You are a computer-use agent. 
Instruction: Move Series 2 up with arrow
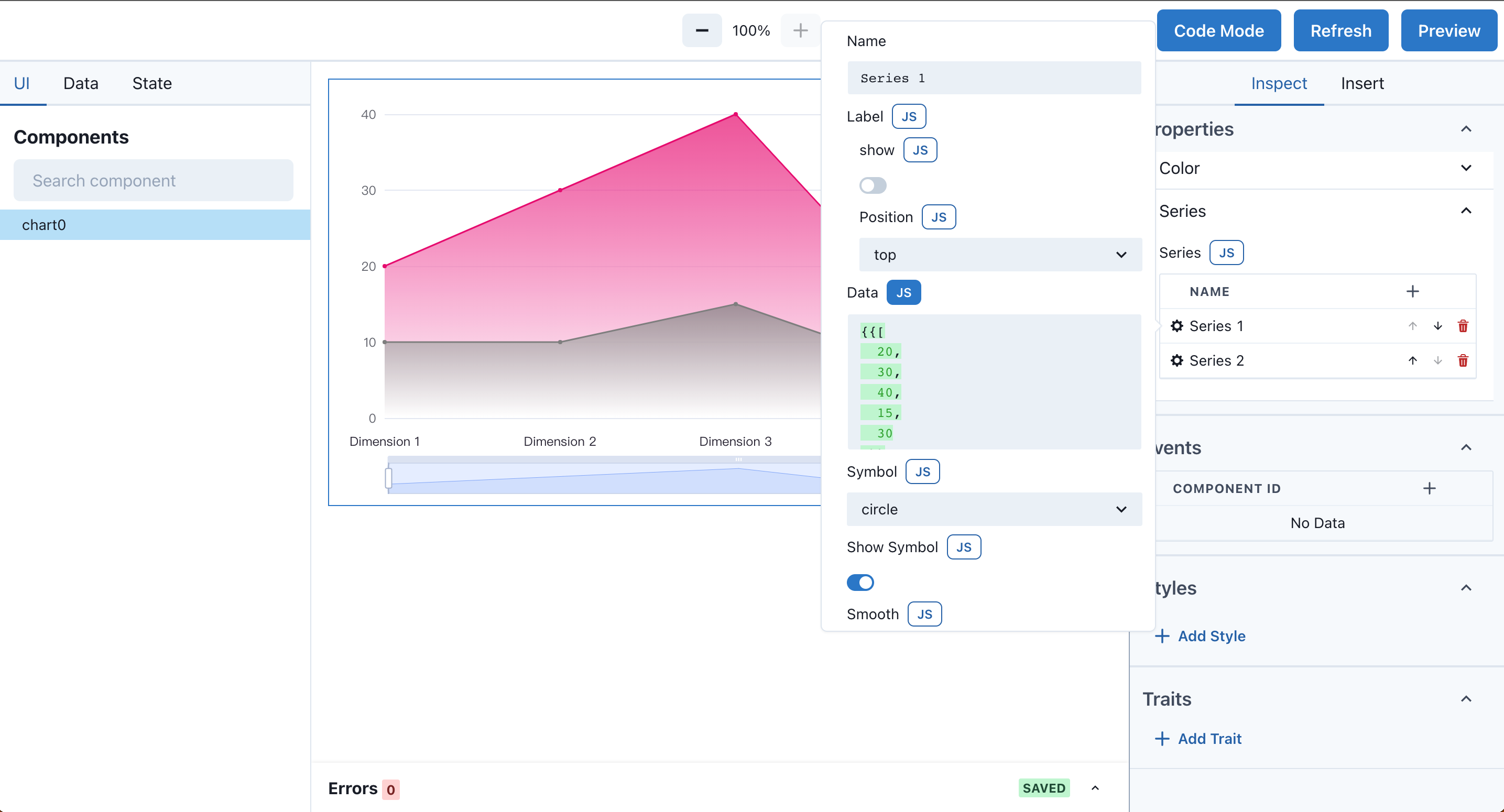click(x=1412, y=360)
